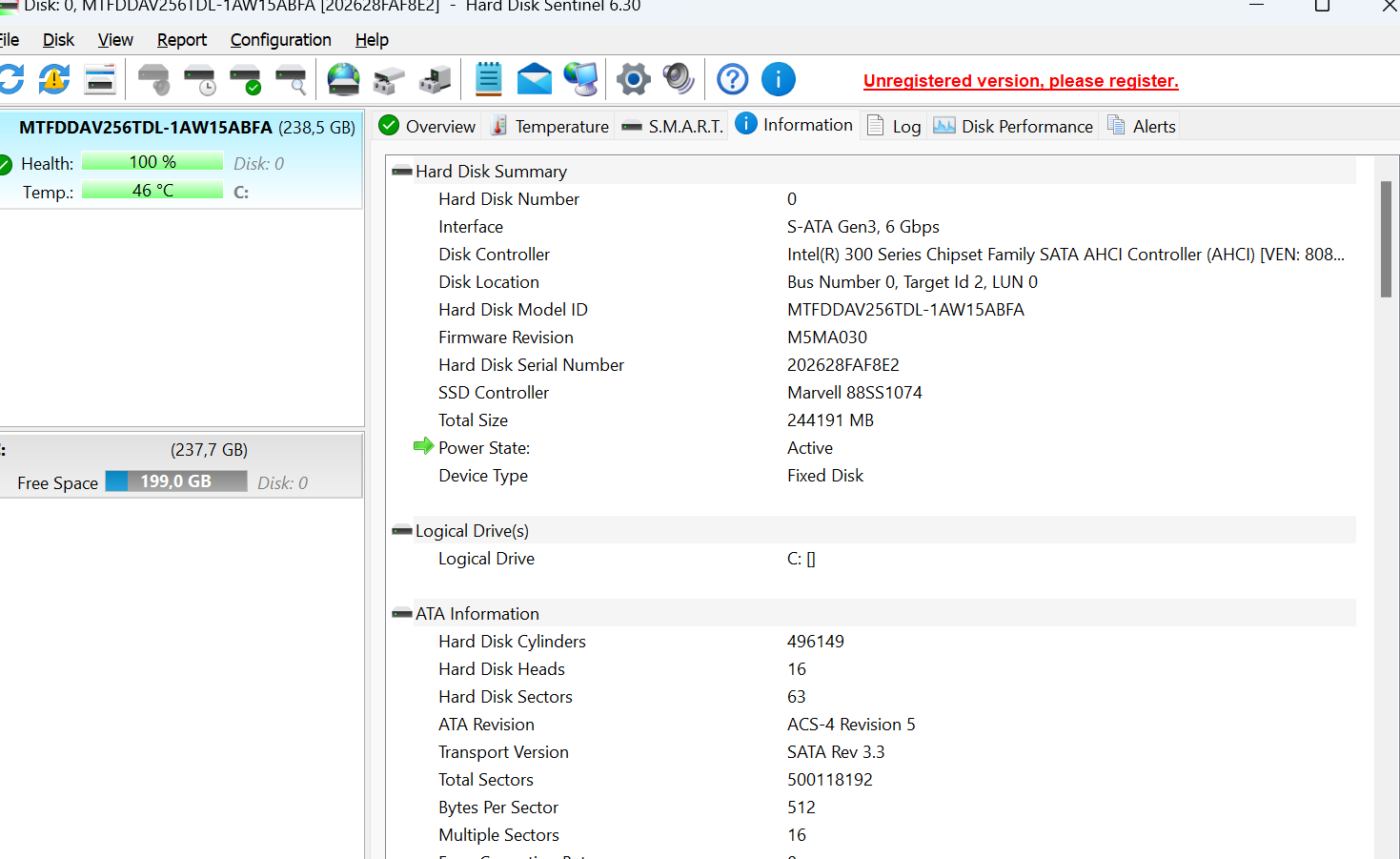Click the refresh with warning icon
The height and width of the screenshot is (859, 1400).
(x=54, y=79)
